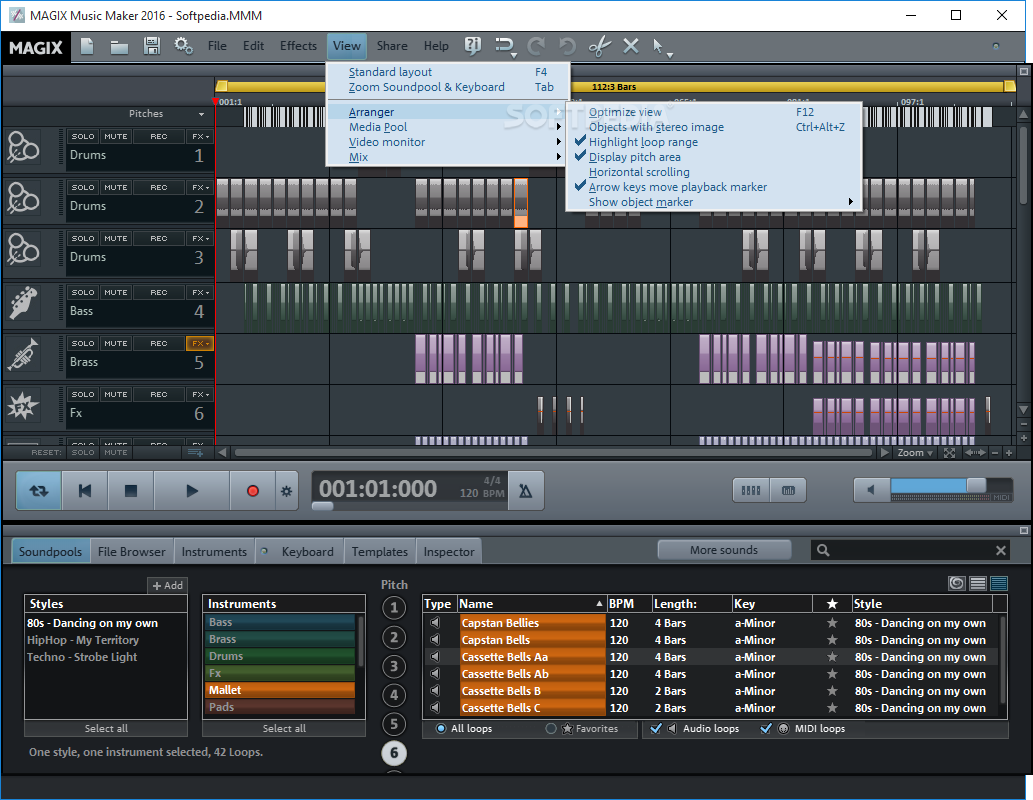
Task: Open project via the folder icon
Action: coord(119,47)
